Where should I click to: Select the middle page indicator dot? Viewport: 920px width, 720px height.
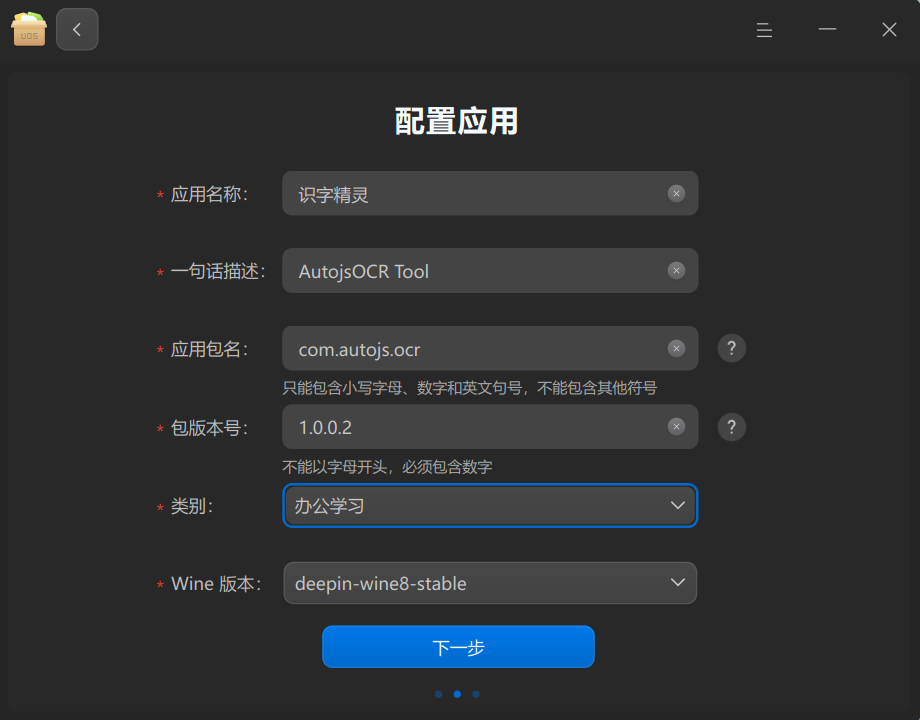coord(457,694)
